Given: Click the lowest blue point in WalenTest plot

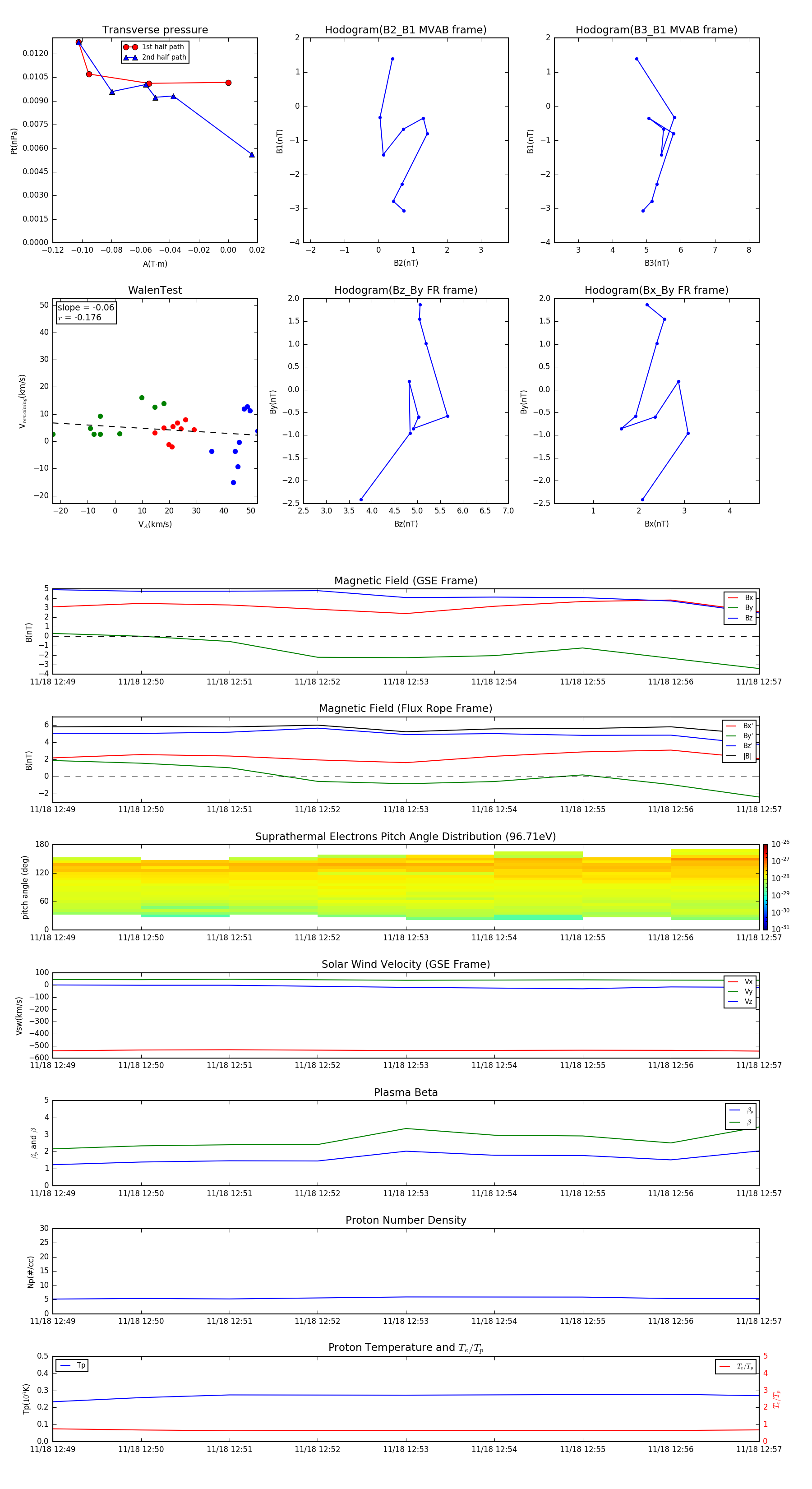Looking at the screenshot, I should click(x=233, y=483).
